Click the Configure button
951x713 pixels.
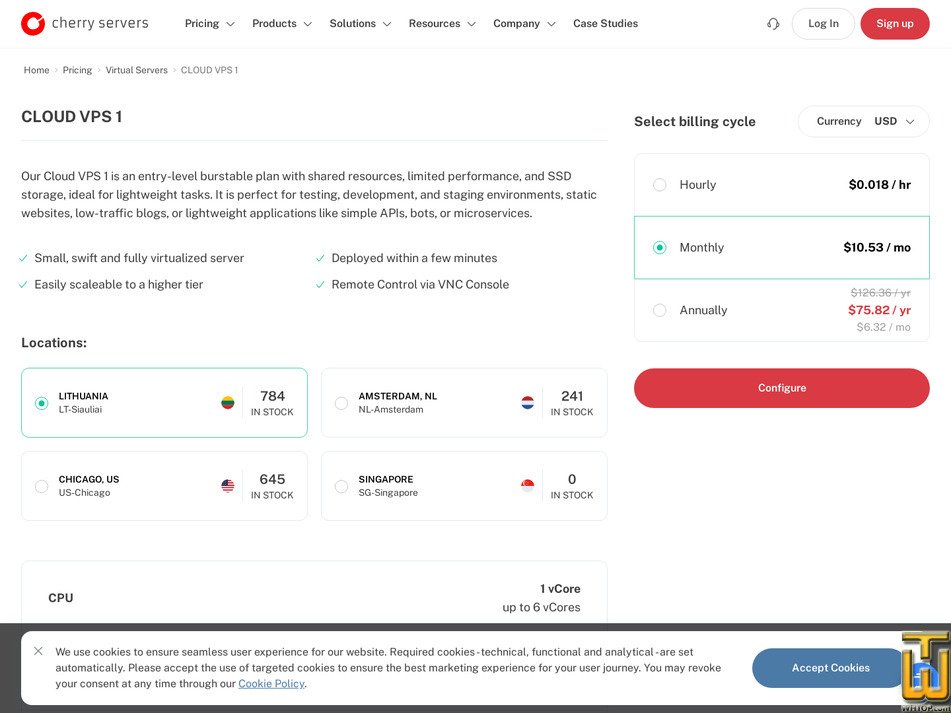tap(781, 388)
